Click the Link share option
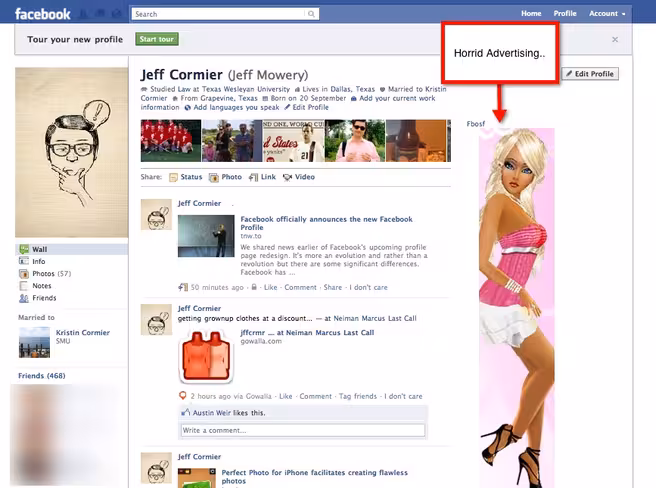Image resolution: width=656 pixels, height=488 pixels. point(262,177)
